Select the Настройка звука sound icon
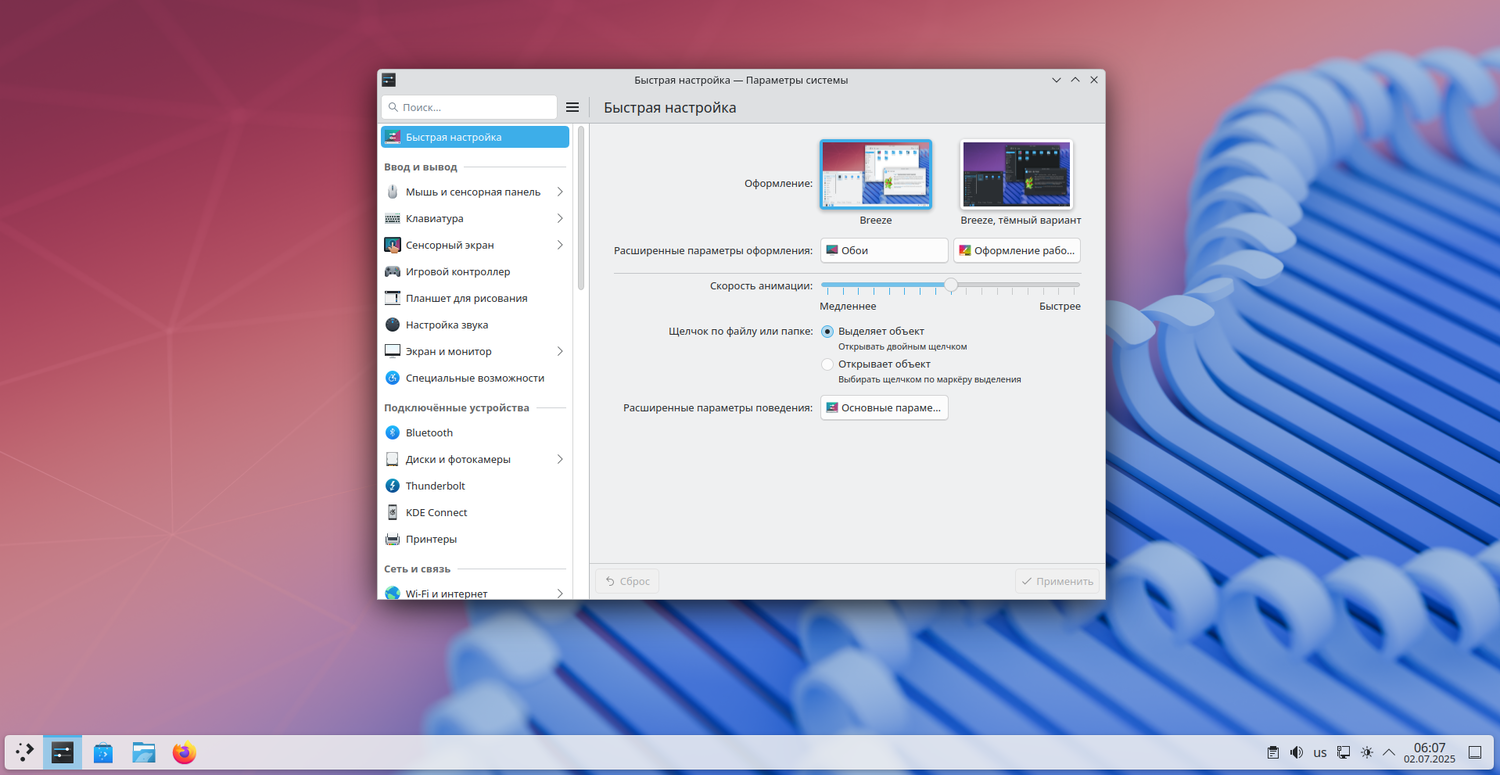 393,325
